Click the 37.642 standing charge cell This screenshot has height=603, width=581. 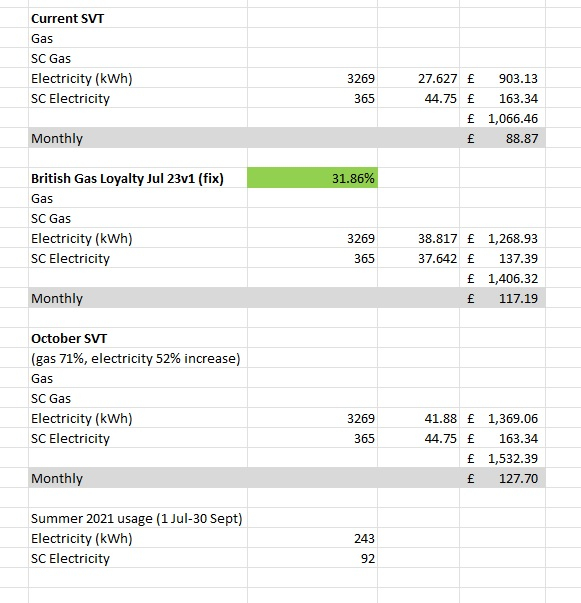tap(418, 258)
